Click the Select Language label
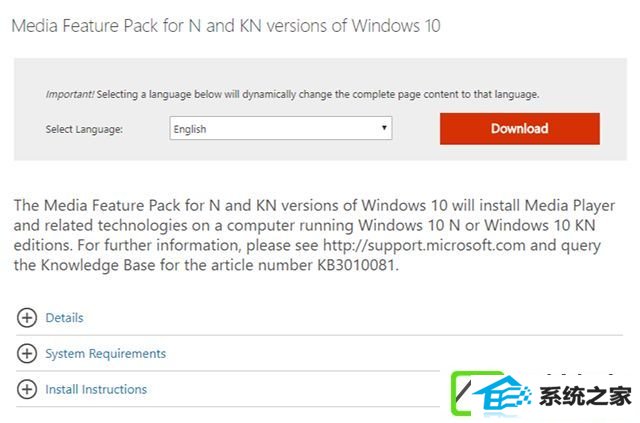The height and width of the screenshot is (423, 640). [84, 129]
